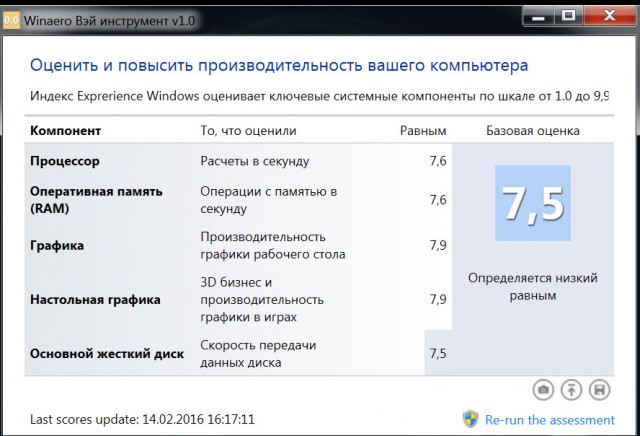This screenshot has height=436, width=640.
Task: Click the Компонент column header
Action: (x=65, y=131)
